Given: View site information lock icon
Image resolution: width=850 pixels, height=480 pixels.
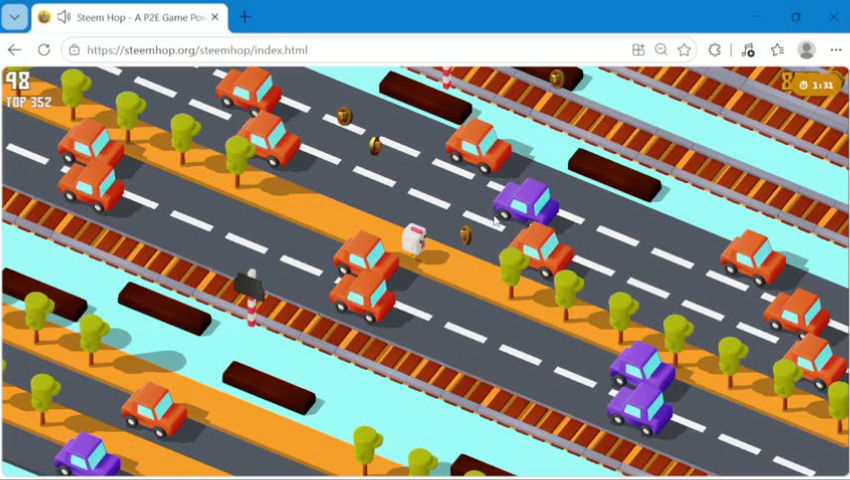Looking at the screenshot, I should [x=74, y=50].
